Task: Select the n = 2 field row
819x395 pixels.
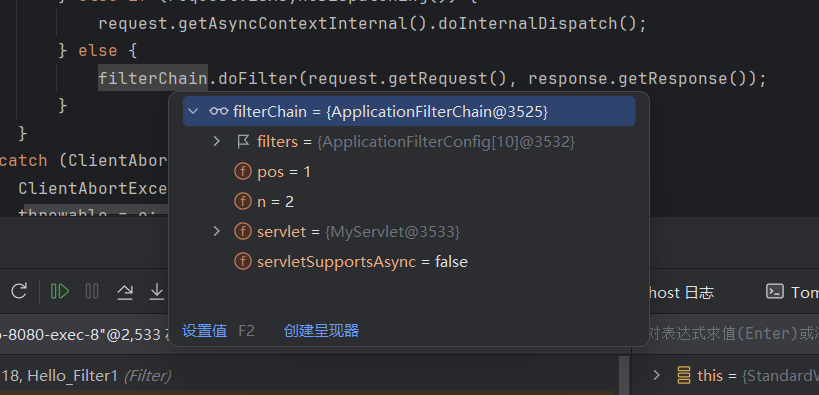Action: 409,201
